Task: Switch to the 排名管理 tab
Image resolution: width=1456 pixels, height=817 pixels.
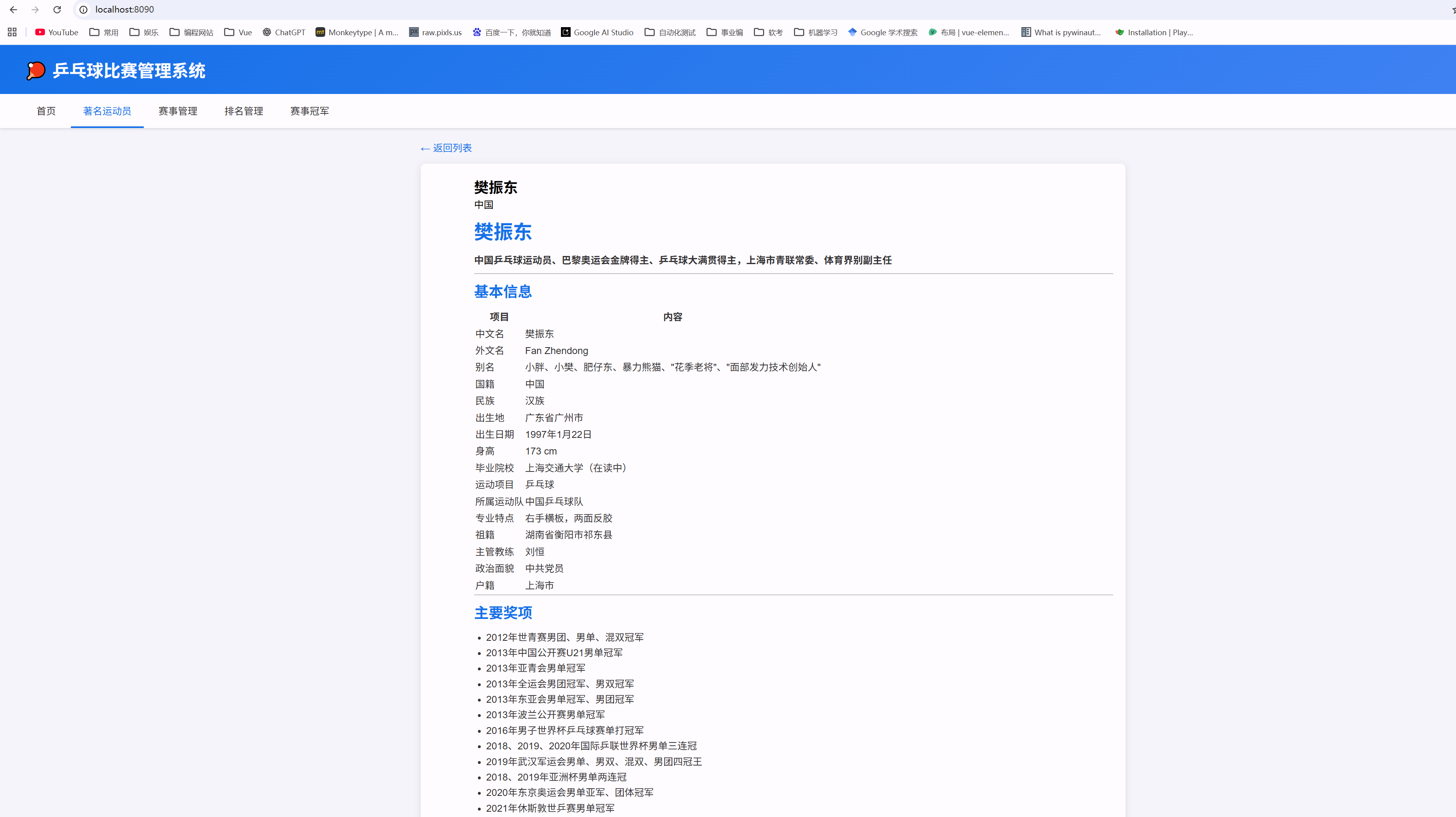Action: tap(243, 111)
